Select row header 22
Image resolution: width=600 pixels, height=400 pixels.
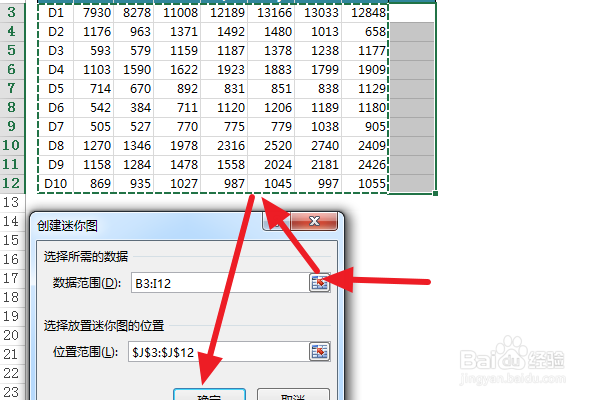[x=12, y=373]
